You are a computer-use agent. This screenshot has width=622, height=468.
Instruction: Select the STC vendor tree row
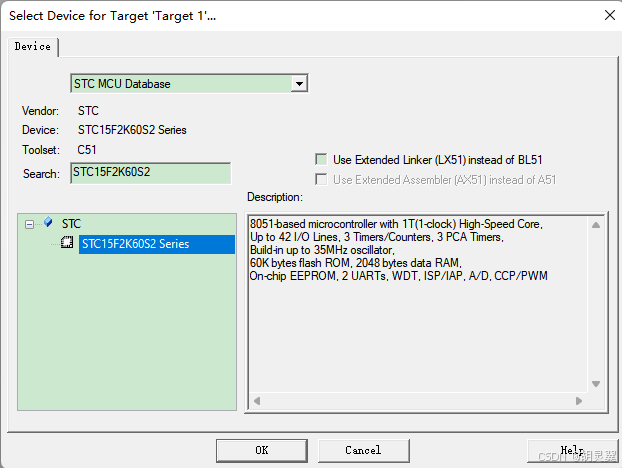(x=71, y=224)
